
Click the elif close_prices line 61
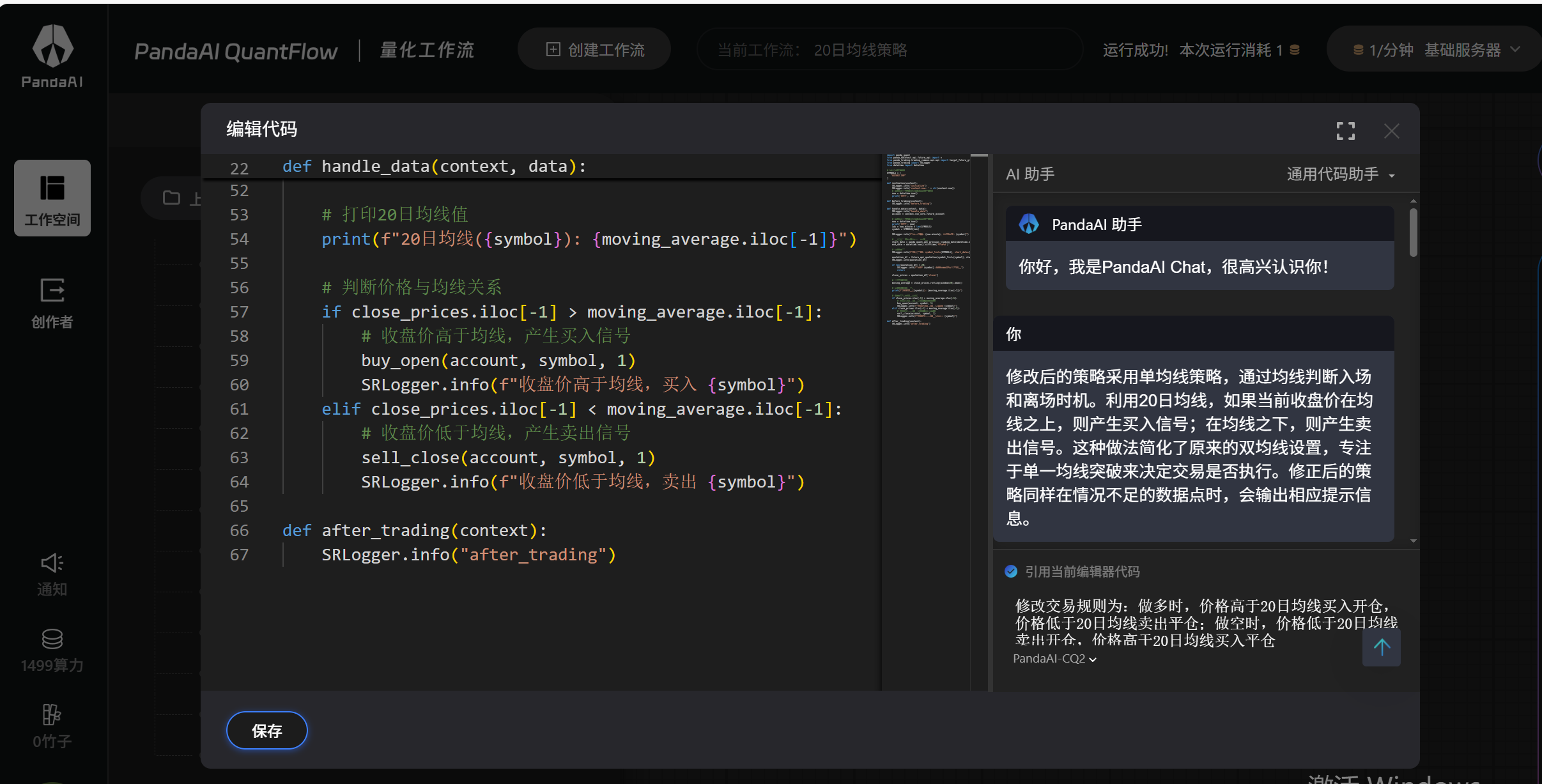(582, 409)
